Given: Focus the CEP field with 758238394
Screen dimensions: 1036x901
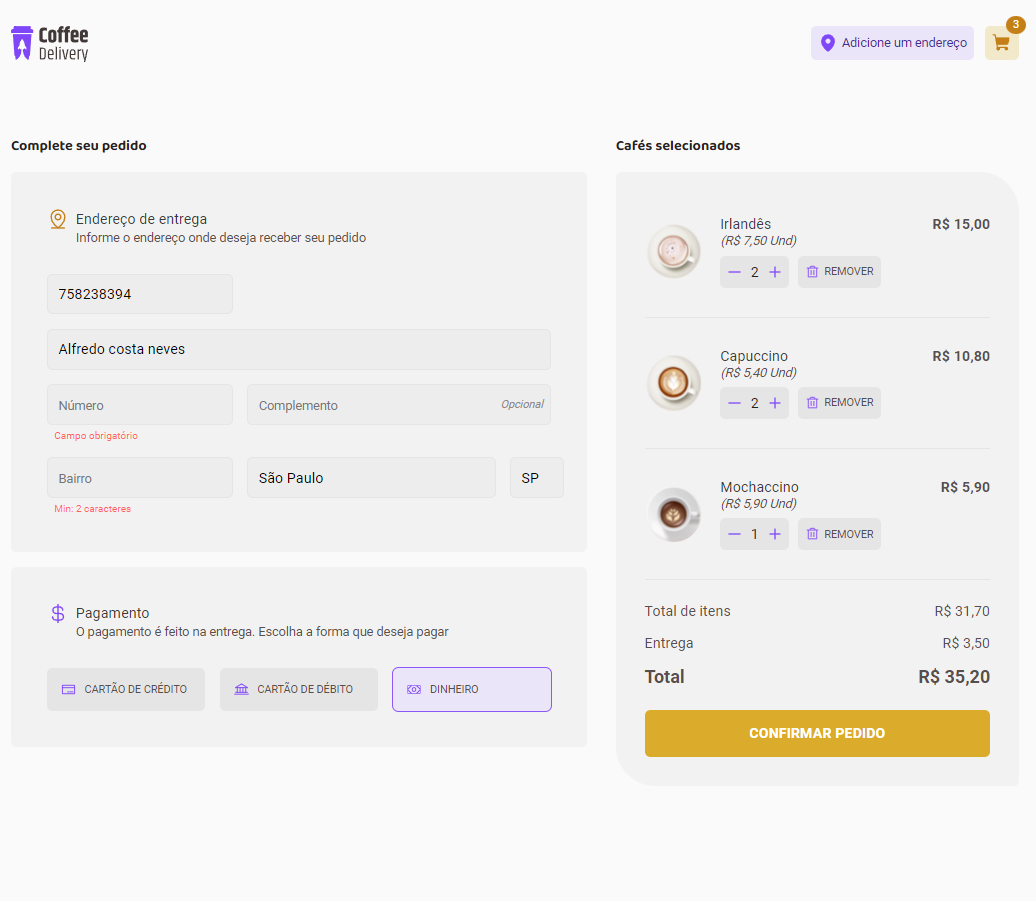Looking at the screenshot, I should coord(139,294).
